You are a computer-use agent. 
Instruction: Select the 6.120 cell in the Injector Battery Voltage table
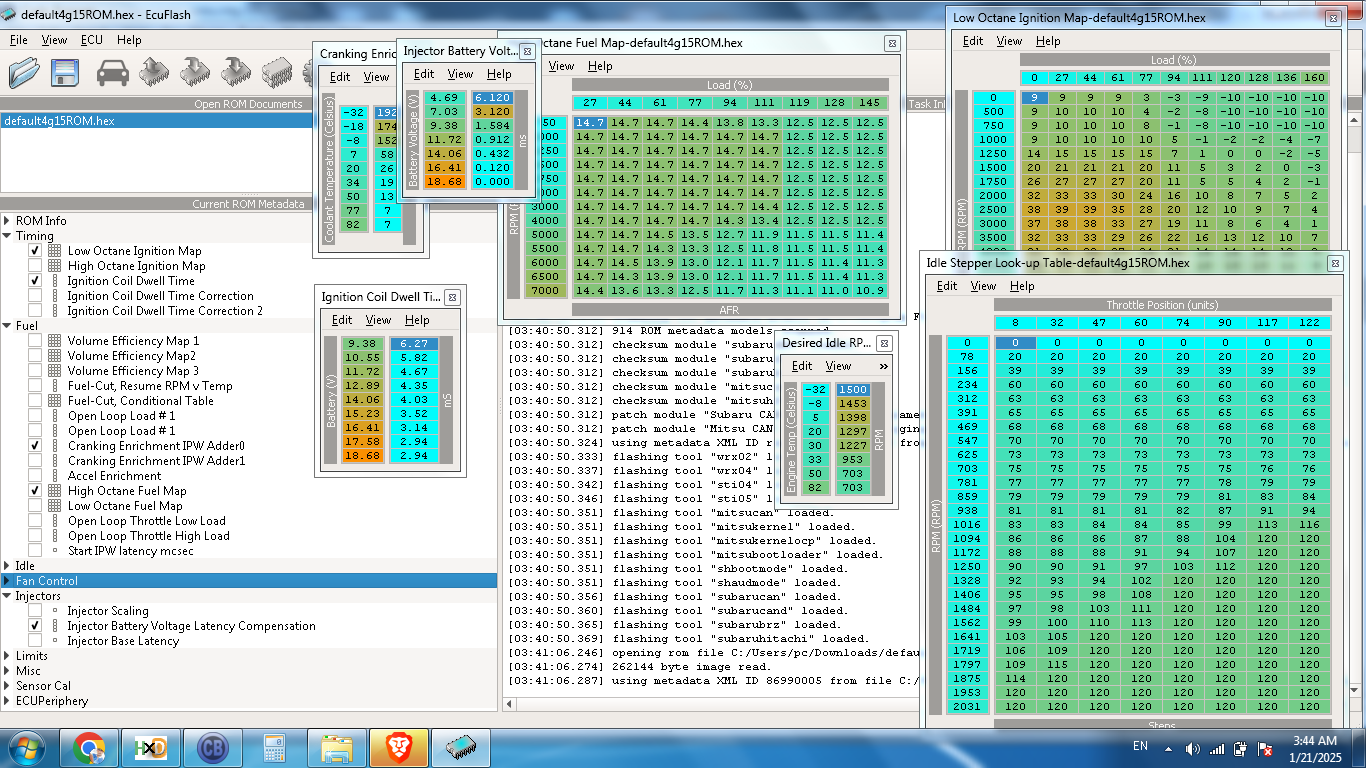[492, 98]
